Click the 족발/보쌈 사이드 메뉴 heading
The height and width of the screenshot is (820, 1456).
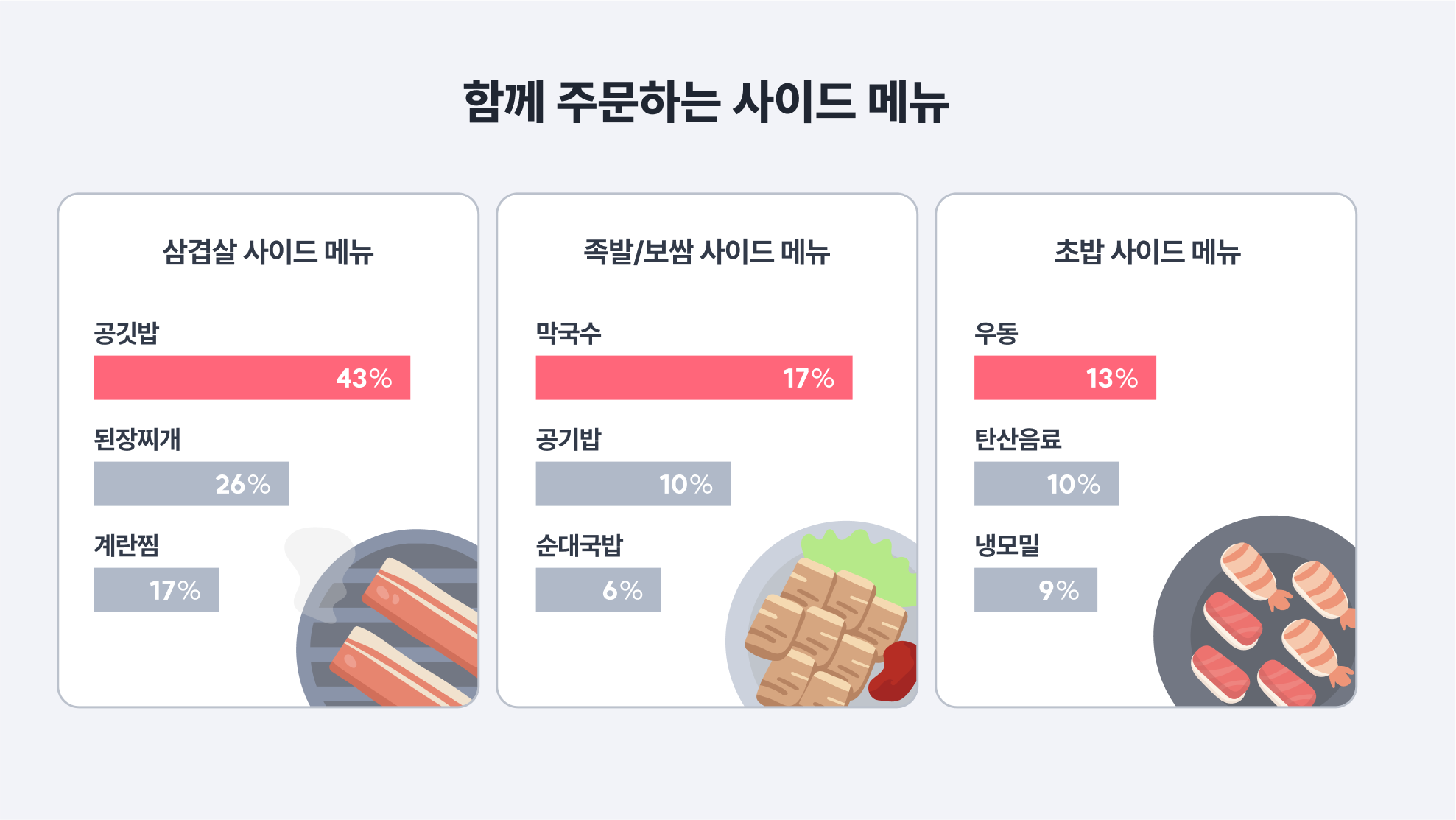[x=707, y=252]
